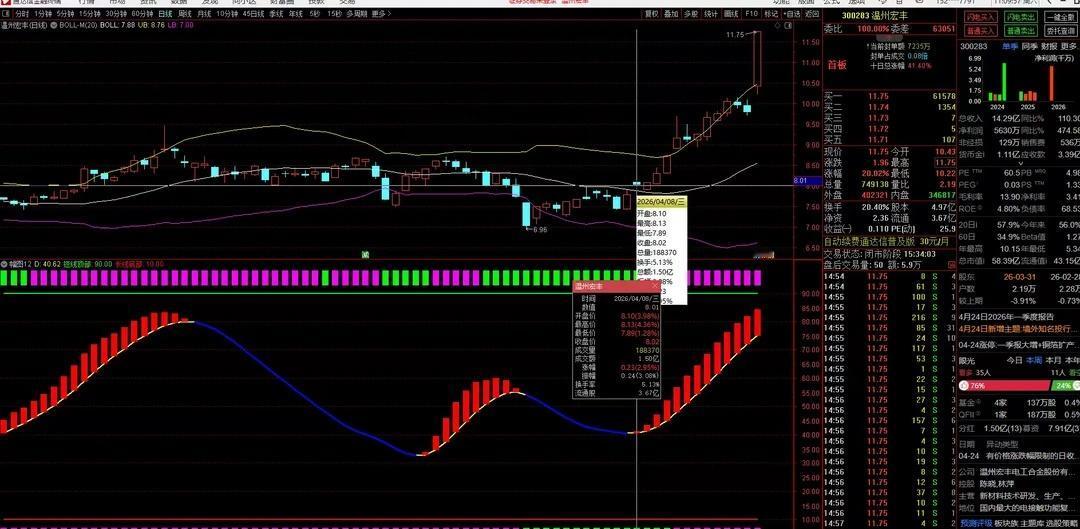The height and width of the screenshot is (529, 1080).
Task: Add stock via +自选 button
Action: 792,13
